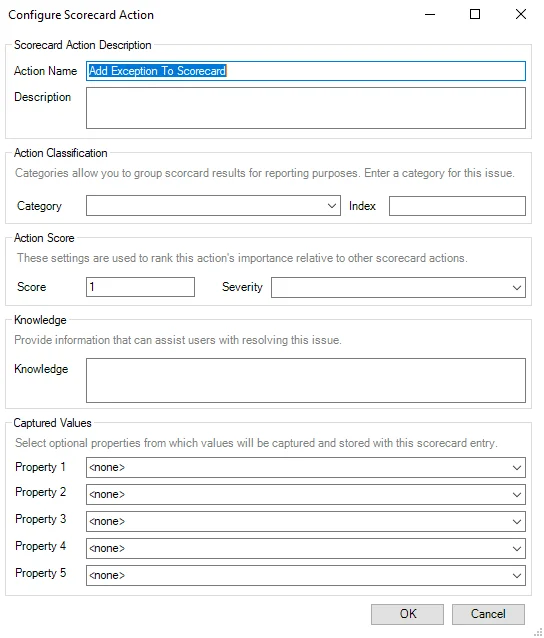Image resolution: width=544 pixels, height=638 pixels.
Task: Click the resize grip in dialog corner
Action: click(x=538, y=632)
